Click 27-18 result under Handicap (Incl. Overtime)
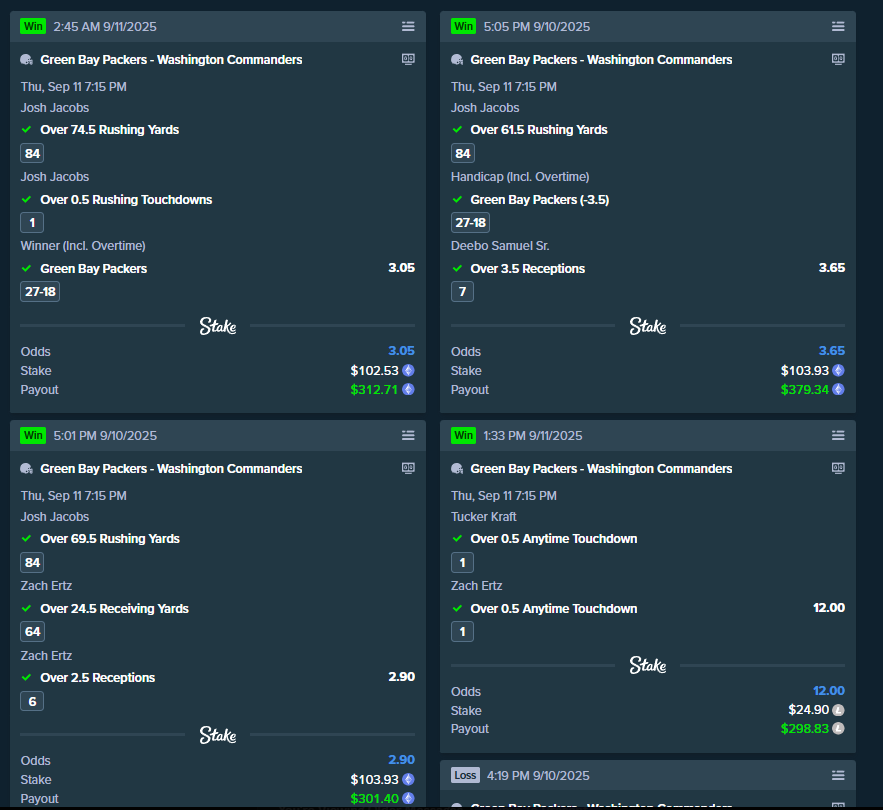Image resolution: width=883 pixels, height=810 pixels. coord(470,222)
